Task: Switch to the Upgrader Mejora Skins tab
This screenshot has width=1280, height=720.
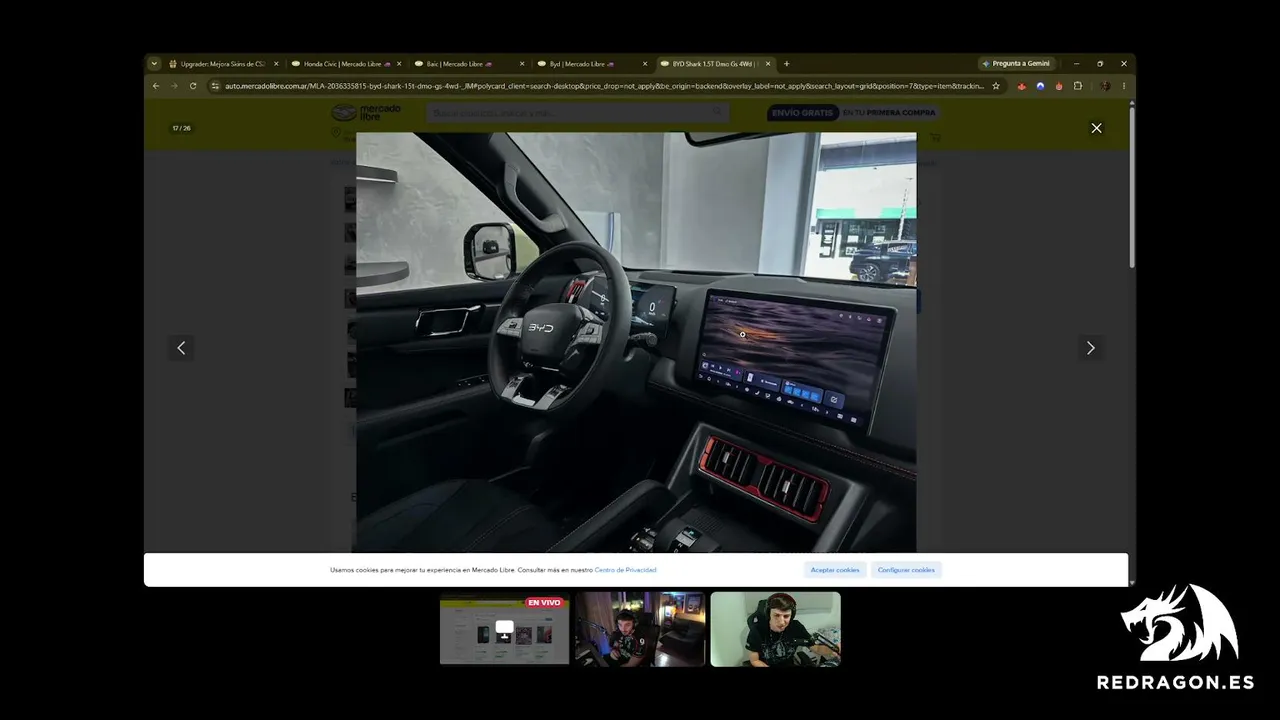Action: (222, 64)
